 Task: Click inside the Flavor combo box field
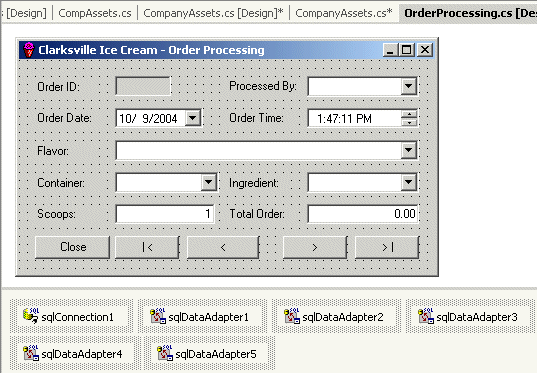pyautogui.click(x=259, y=150)
